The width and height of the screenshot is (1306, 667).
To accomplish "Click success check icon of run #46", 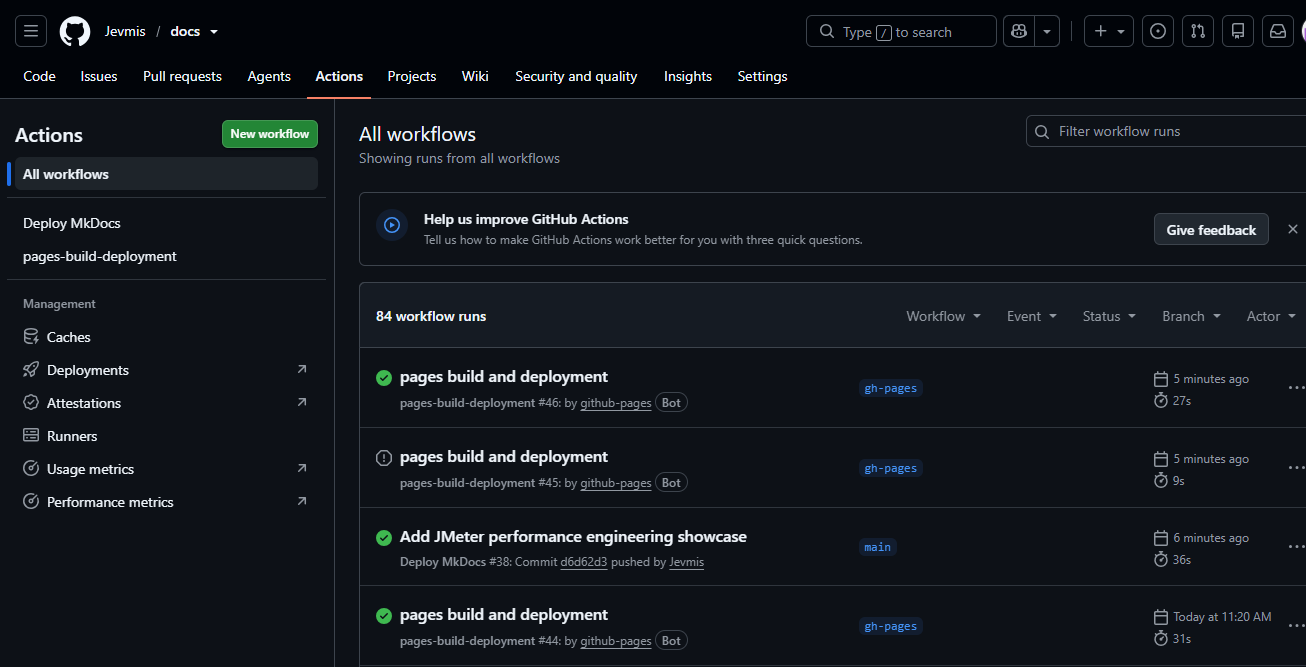I will click(383, 378).
